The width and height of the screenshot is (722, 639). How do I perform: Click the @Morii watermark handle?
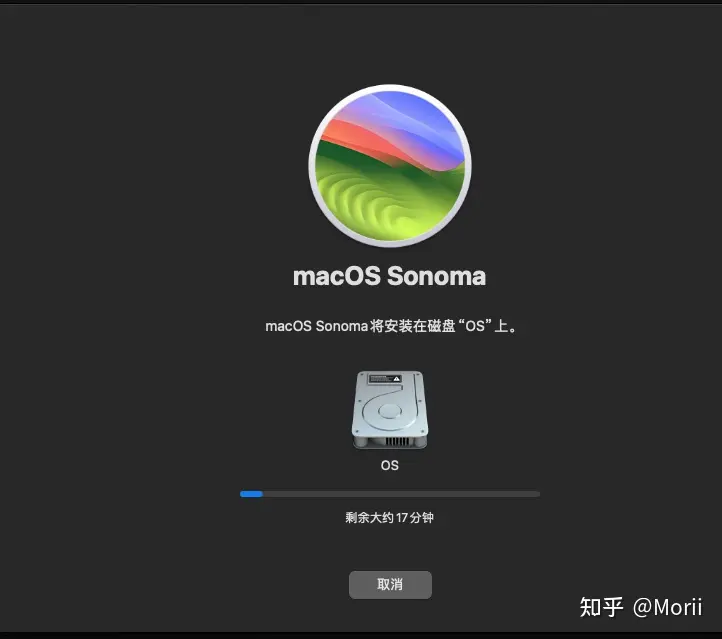(x=667, y=607)
